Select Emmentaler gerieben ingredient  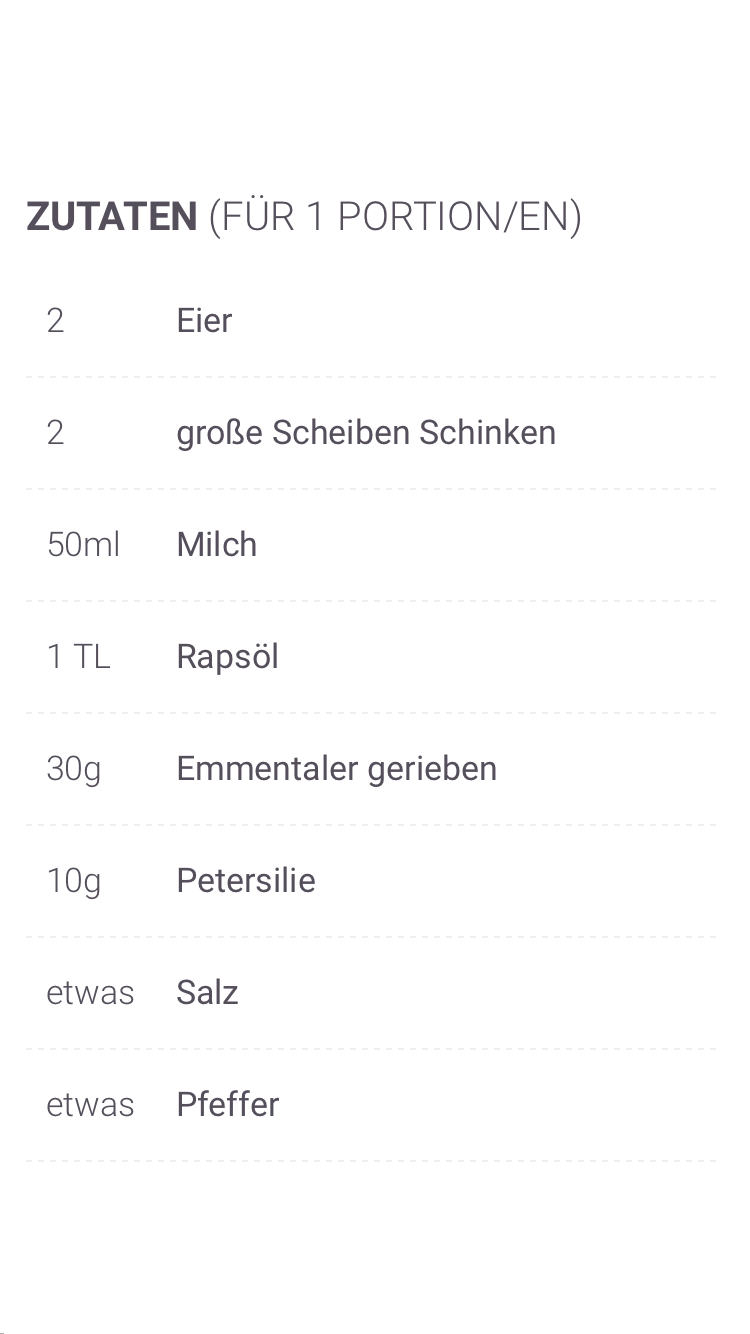pyautogui.click(x=336, y=769)
